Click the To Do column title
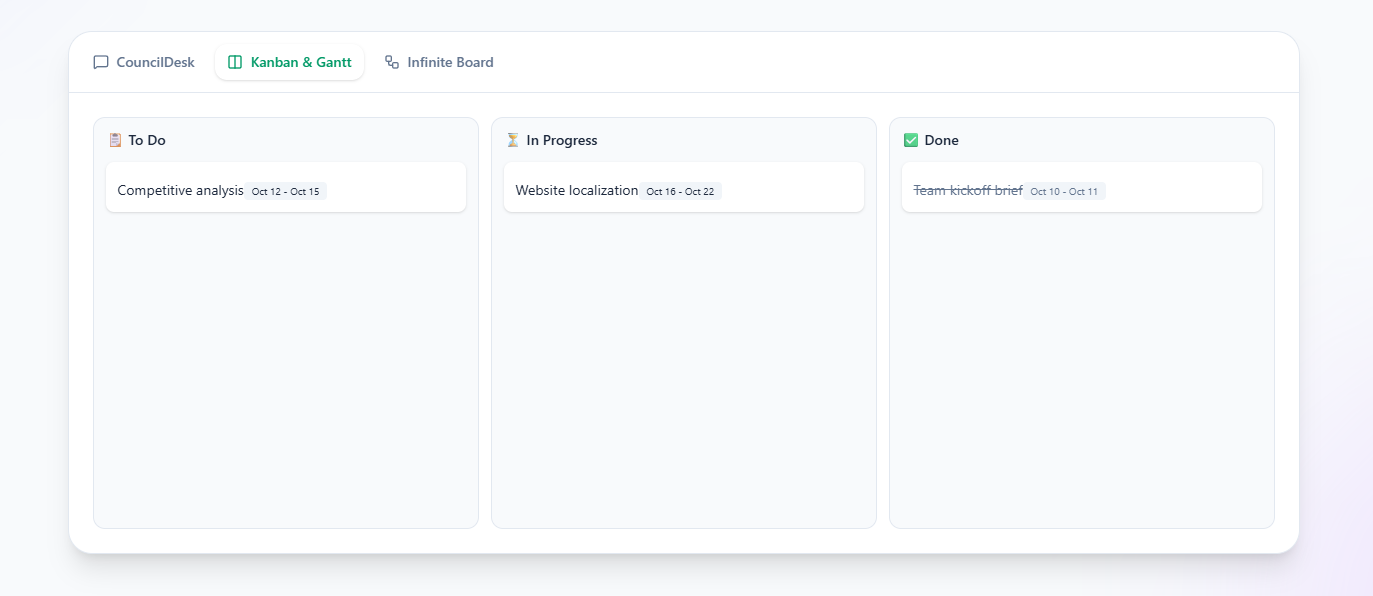The width and height of the screenshot is (1373, 596). point(147,140)
